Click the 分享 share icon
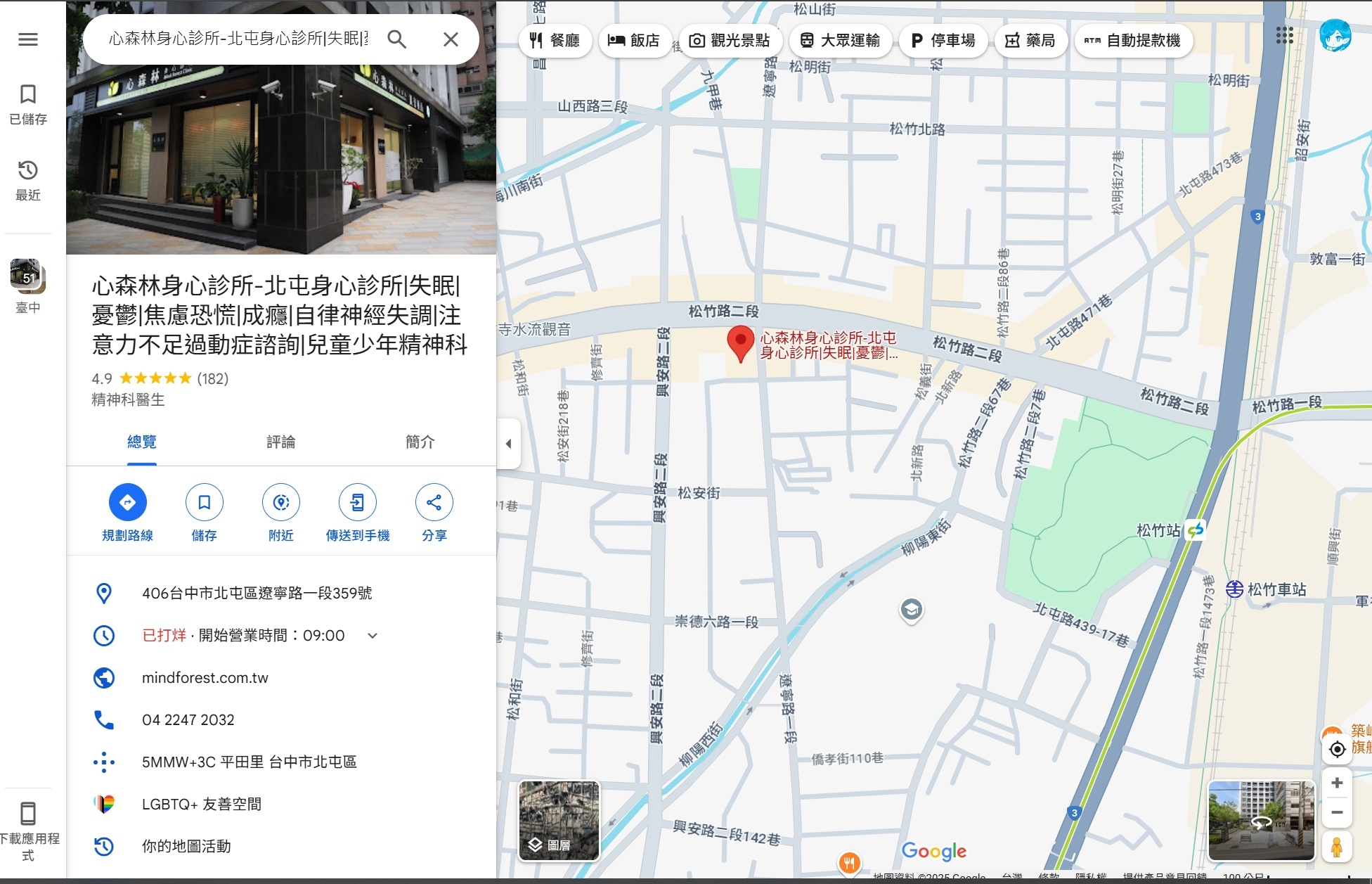This screenshot has height=884, width=1372. (x=434, y=502)
